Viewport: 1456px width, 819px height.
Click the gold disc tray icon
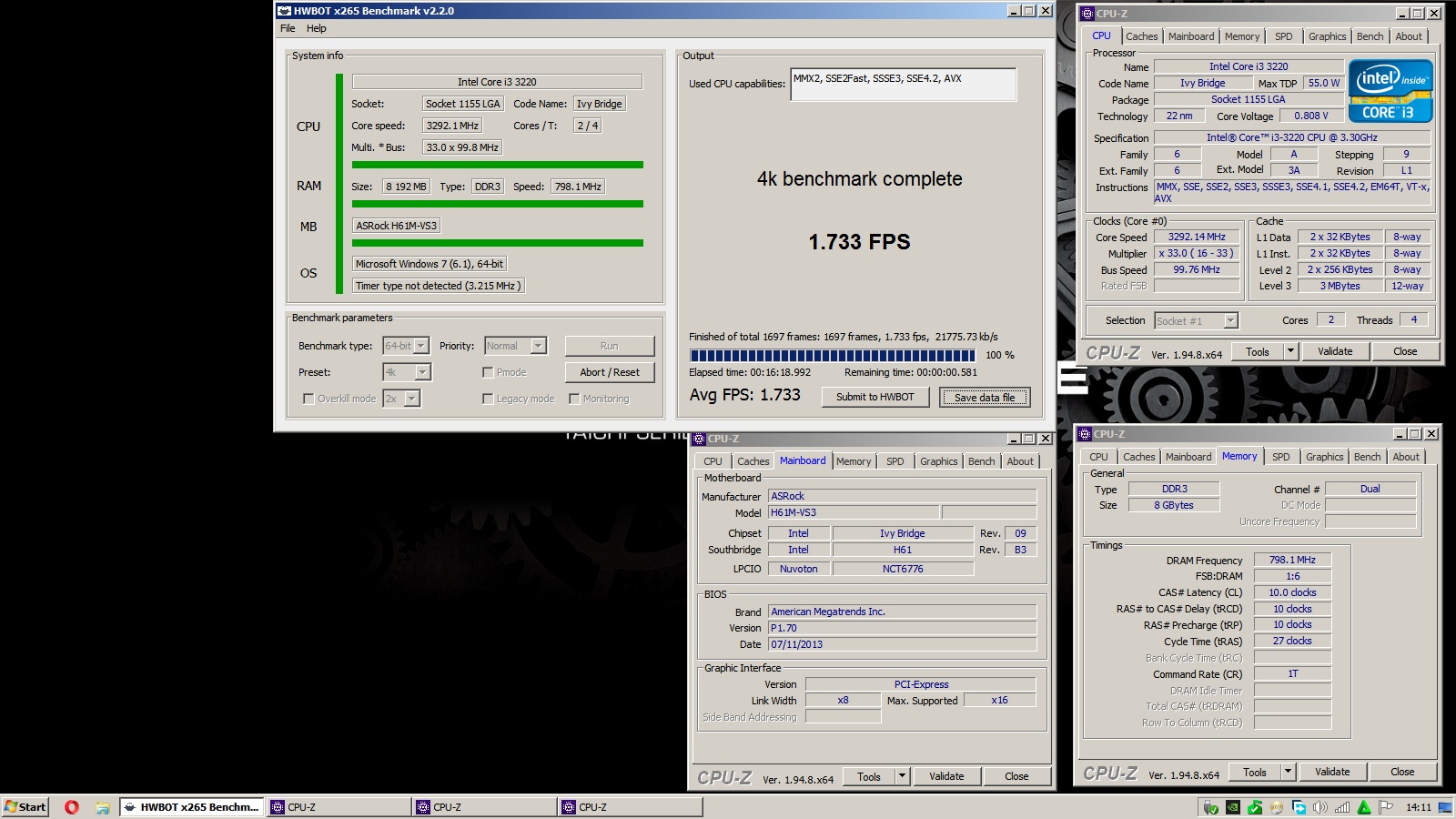(x=1277, y=807)
